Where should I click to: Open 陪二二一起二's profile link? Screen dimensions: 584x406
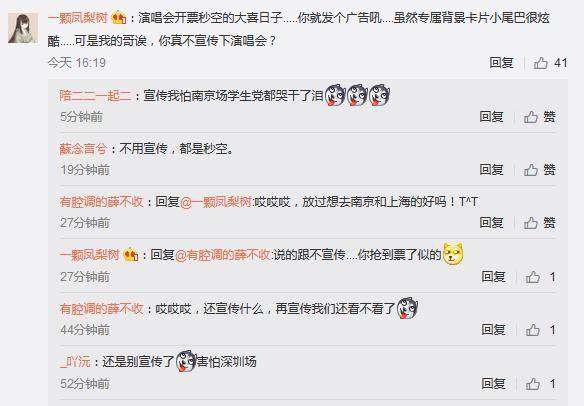pyautogui.click(x=95, y=96)
